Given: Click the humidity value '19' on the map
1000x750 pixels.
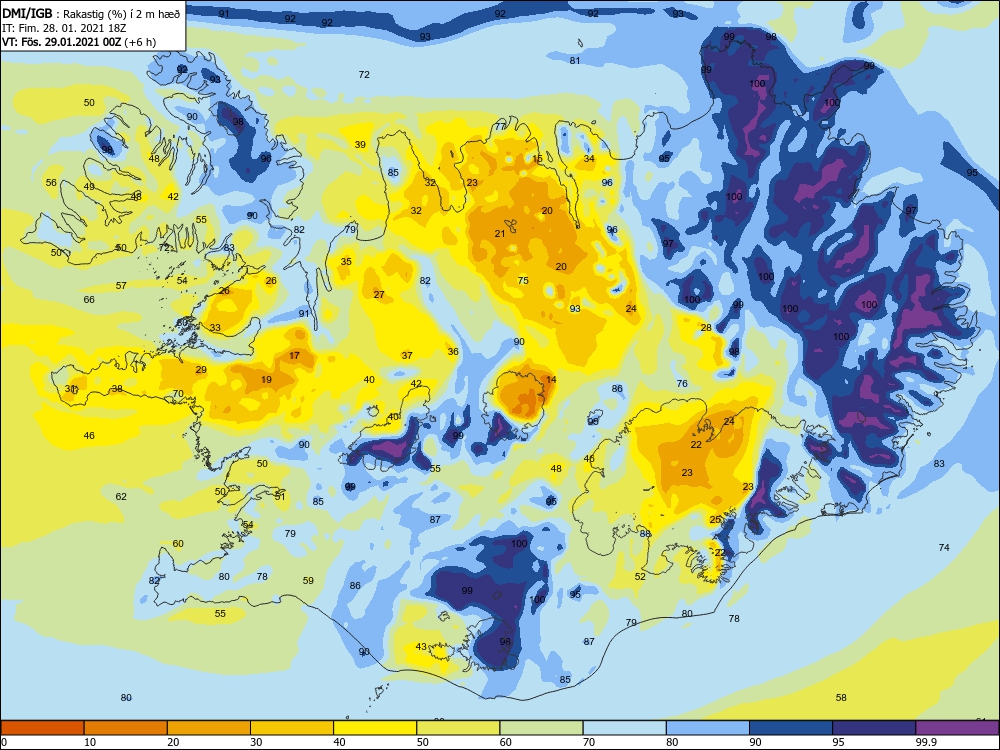Looking at the screenshot, I should [267, 379].
